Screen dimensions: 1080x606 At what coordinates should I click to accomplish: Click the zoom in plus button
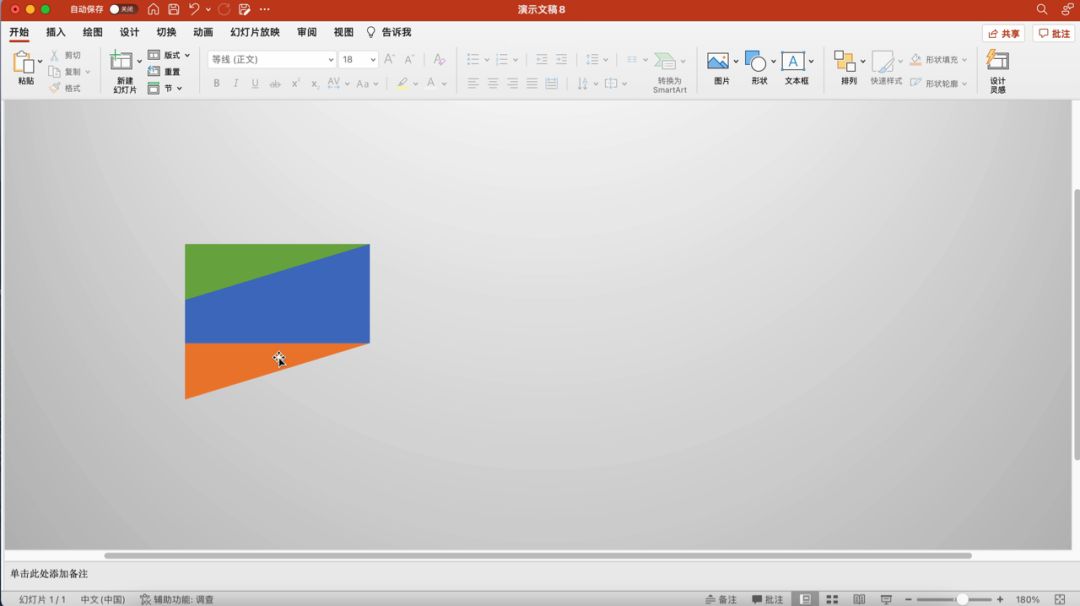point(1000,599)
